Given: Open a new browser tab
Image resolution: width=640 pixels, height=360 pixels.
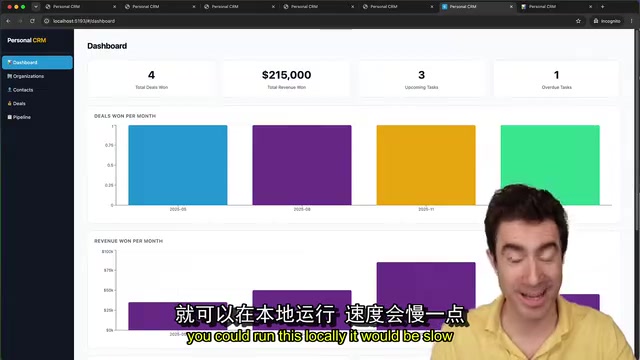Looking at the screenshot, I should point(602,7).
